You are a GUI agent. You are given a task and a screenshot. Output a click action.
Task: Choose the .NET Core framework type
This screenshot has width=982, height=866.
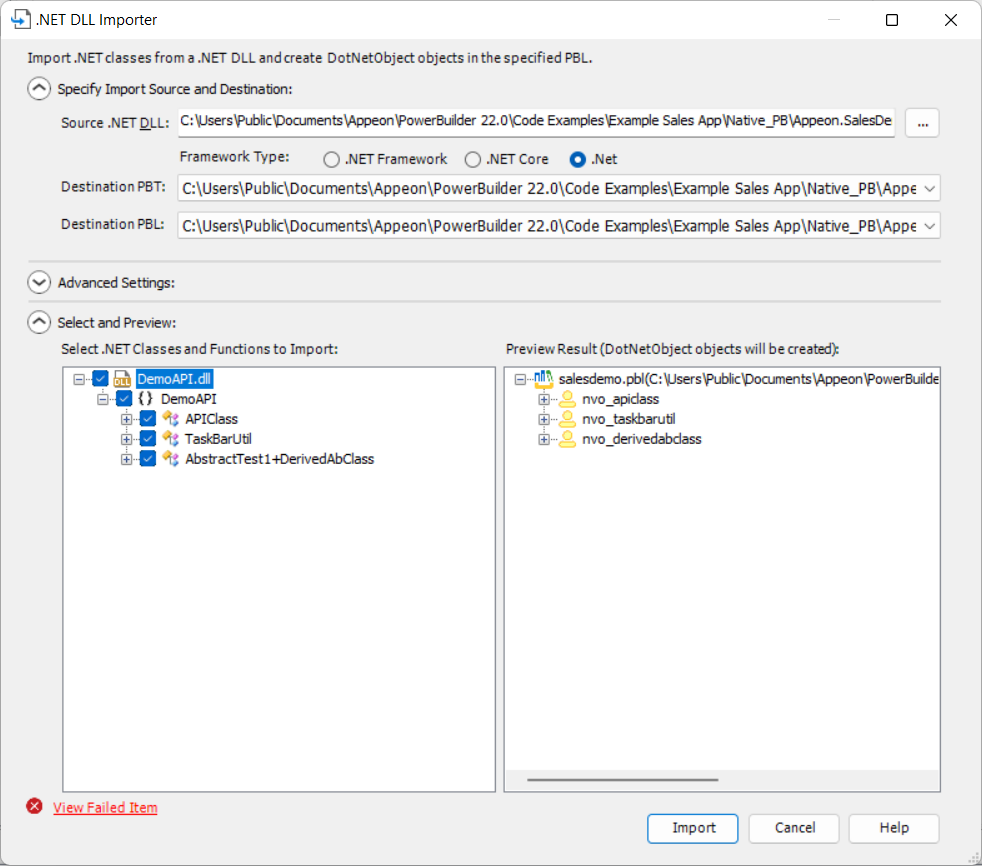tap(473, 159)
